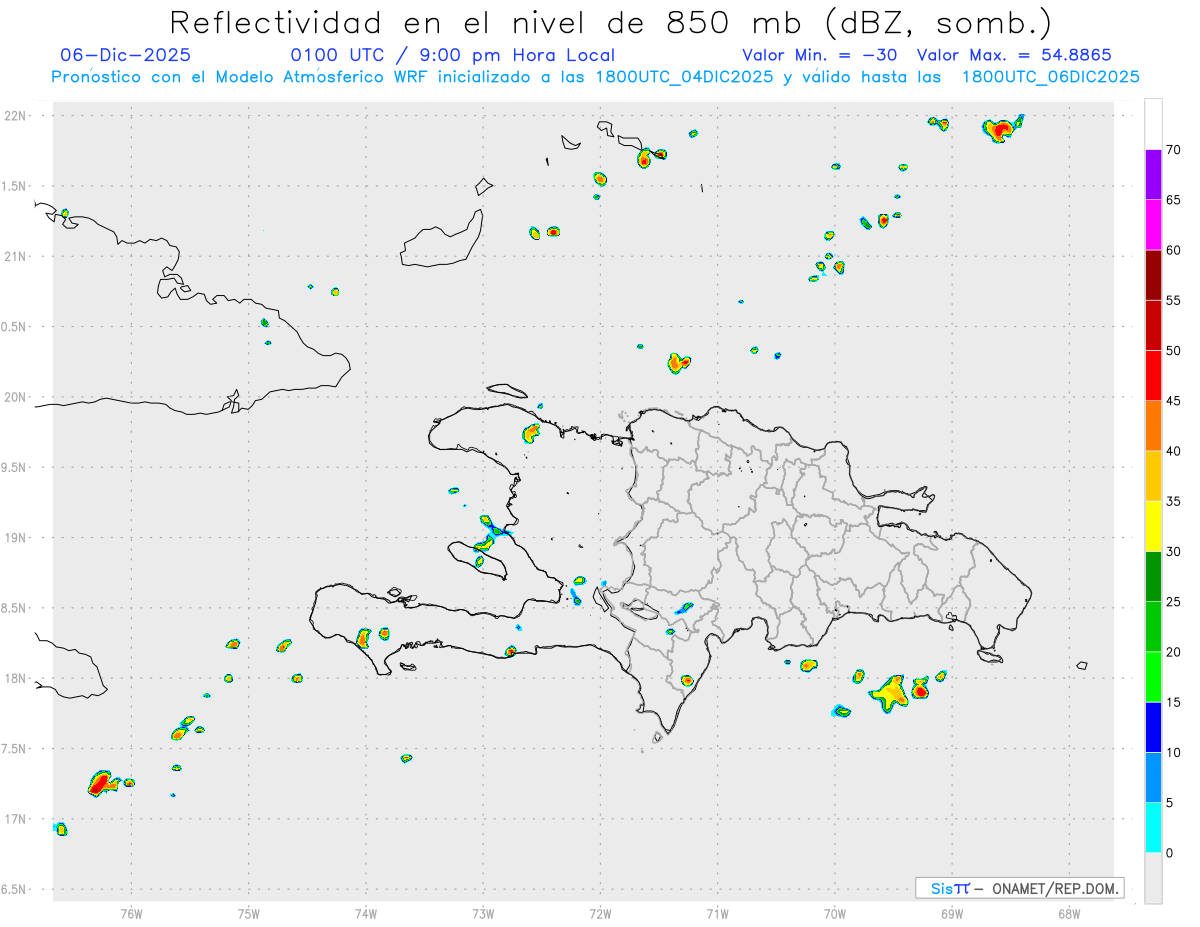Select the date label "06-Dic-2025"
This screenshot has height=927, width=1200.
(125, 55)
